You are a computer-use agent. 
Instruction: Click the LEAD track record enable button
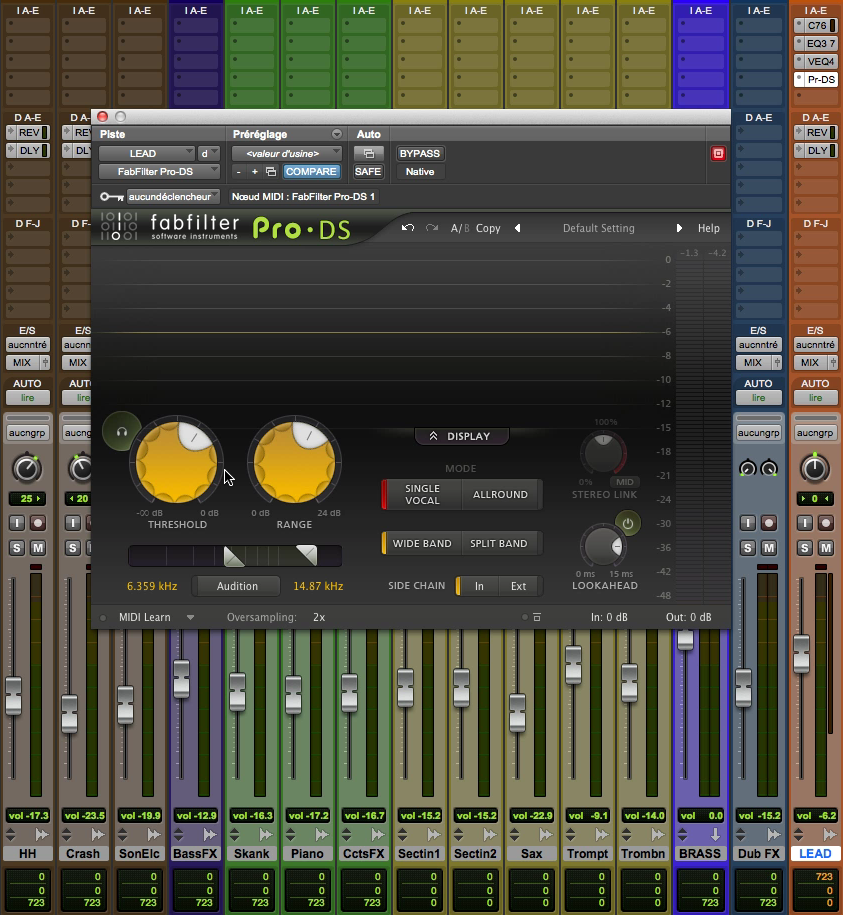[x=825, y=523]
